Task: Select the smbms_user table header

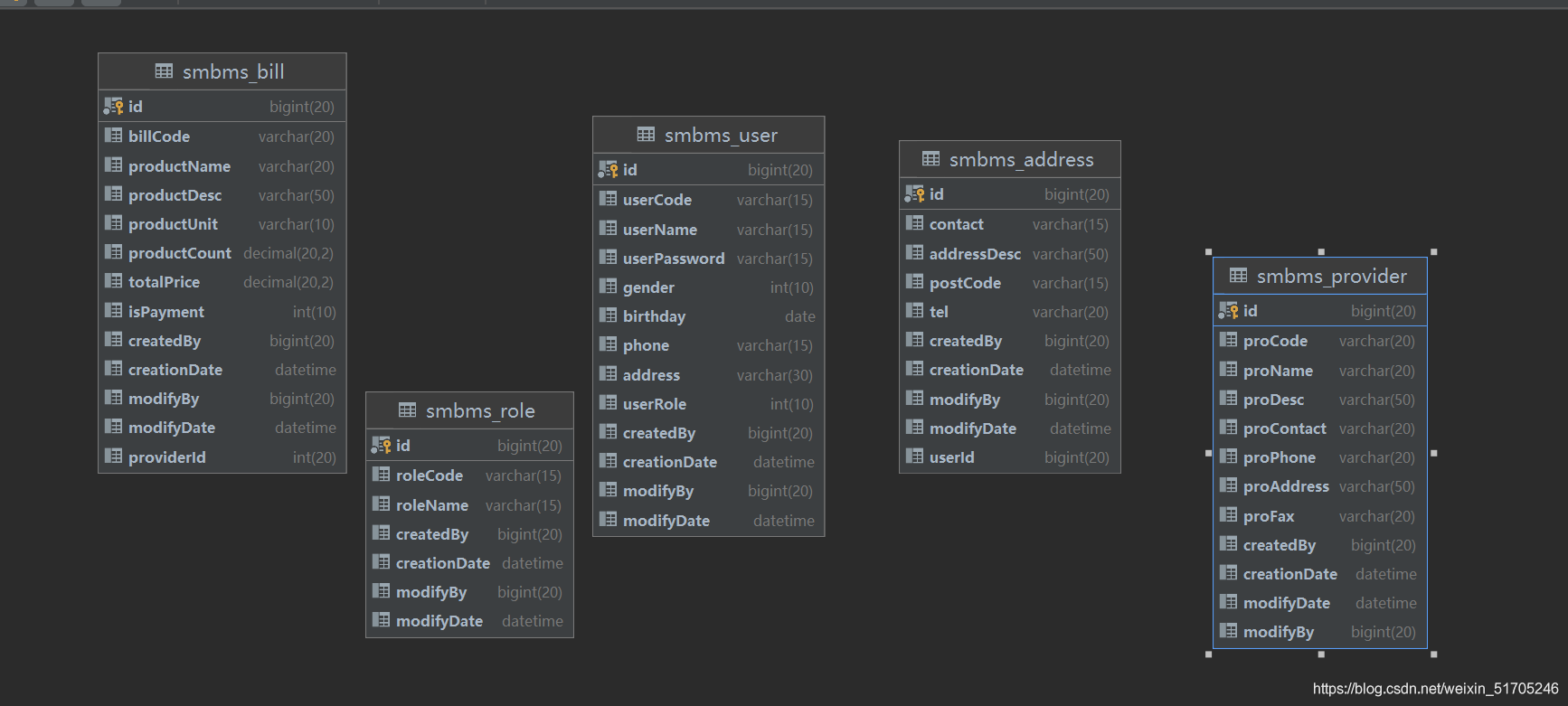Action: (x=709, y=135)
